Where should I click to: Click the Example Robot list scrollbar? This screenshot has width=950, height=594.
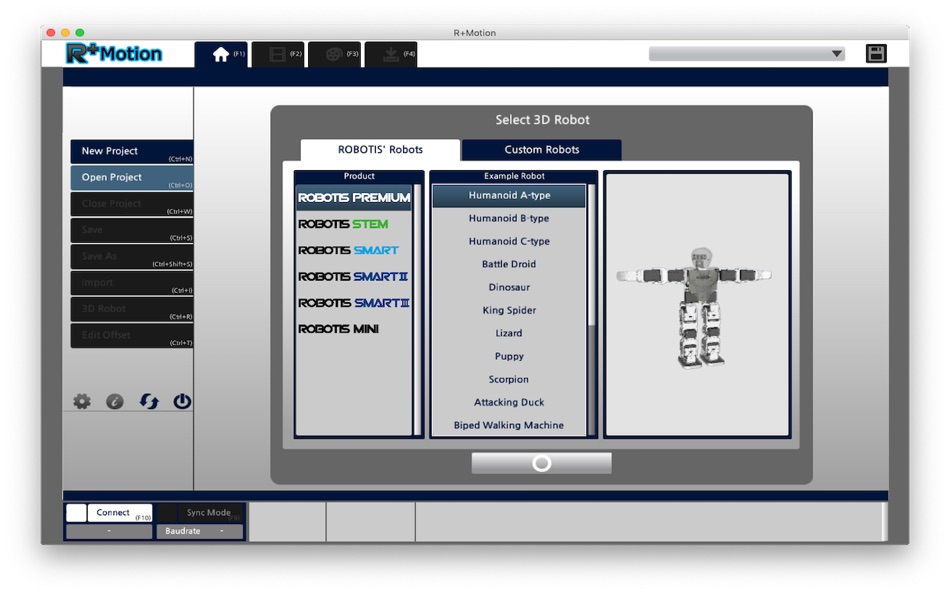(591, 309)
